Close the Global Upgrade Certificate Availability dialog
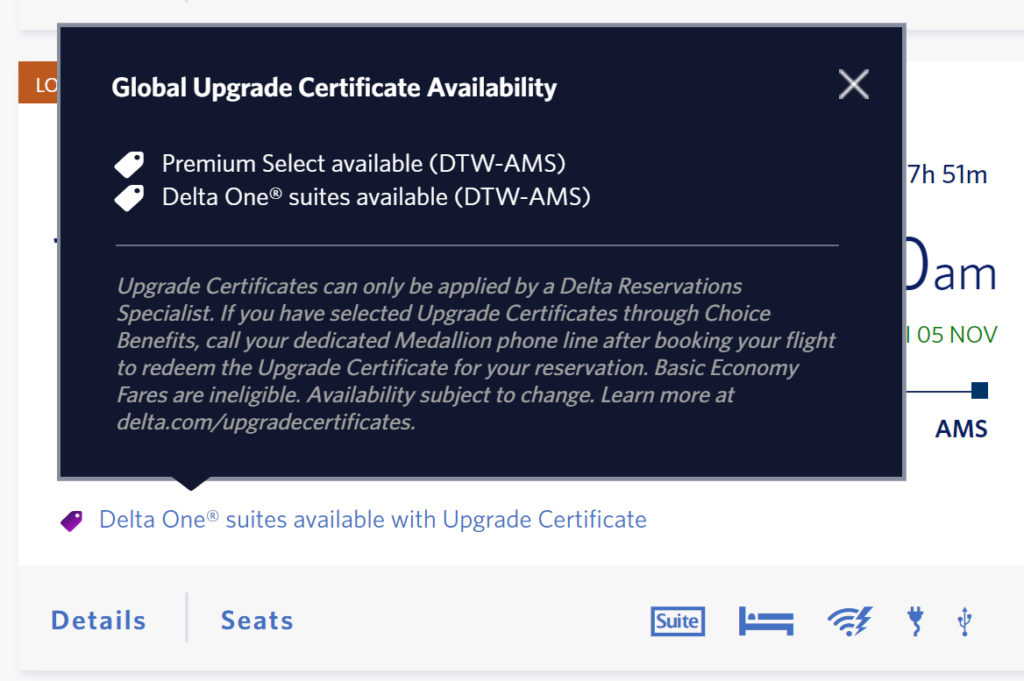 [853, 84]
